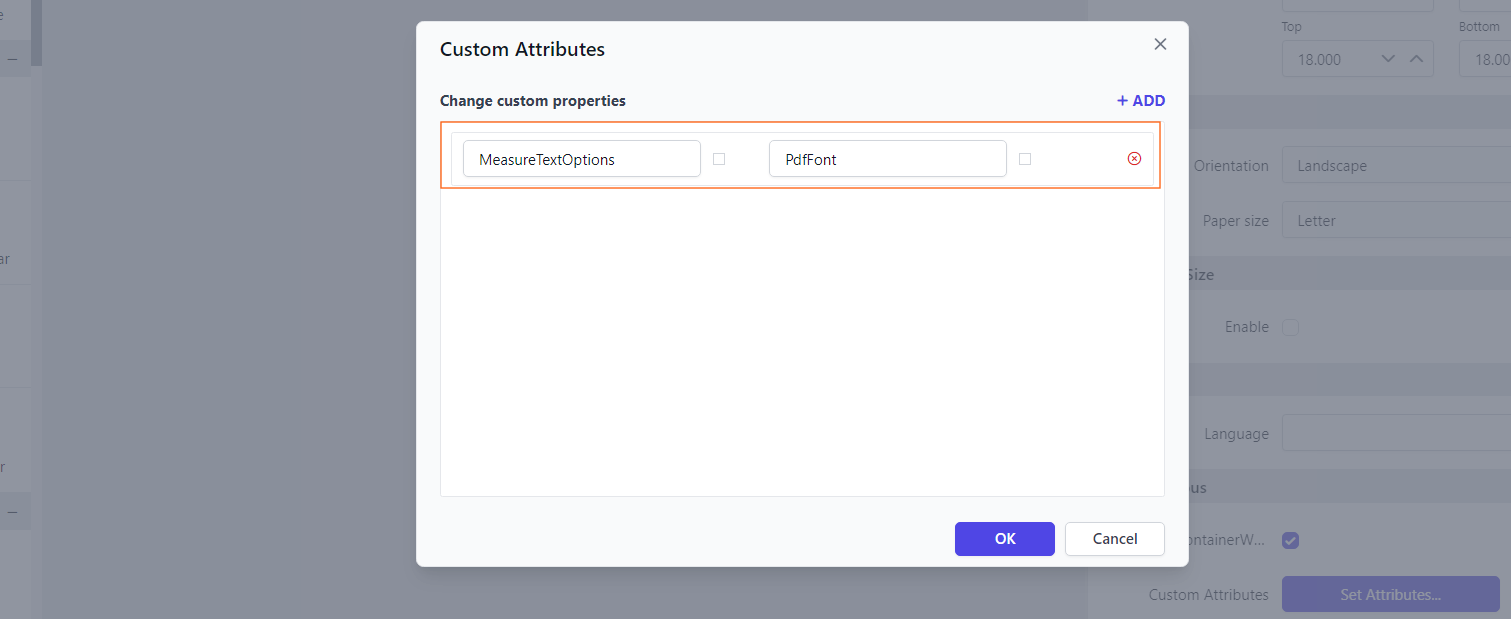Image resolution: width=1511 pixels, height=619 pixels.
Task: Click the PdfFont value field
Action: pyautogui.click(x=887, y=159)
